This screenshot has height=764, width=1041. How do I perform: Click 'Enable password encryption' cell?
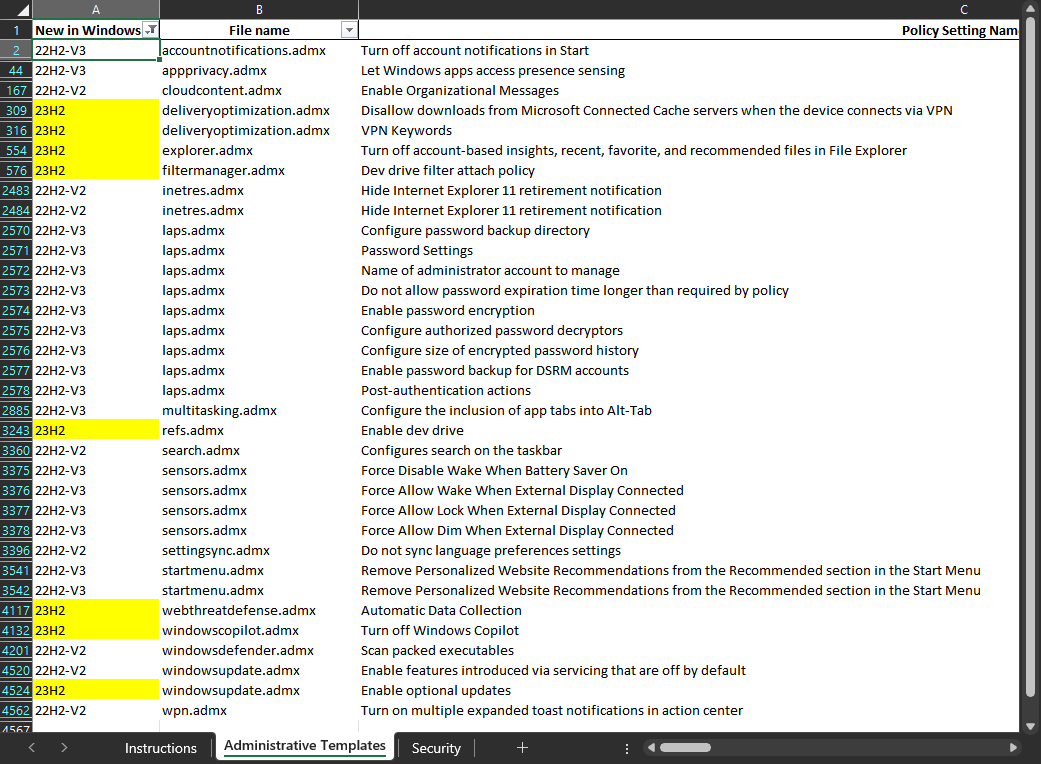click(x=688, y=310)
